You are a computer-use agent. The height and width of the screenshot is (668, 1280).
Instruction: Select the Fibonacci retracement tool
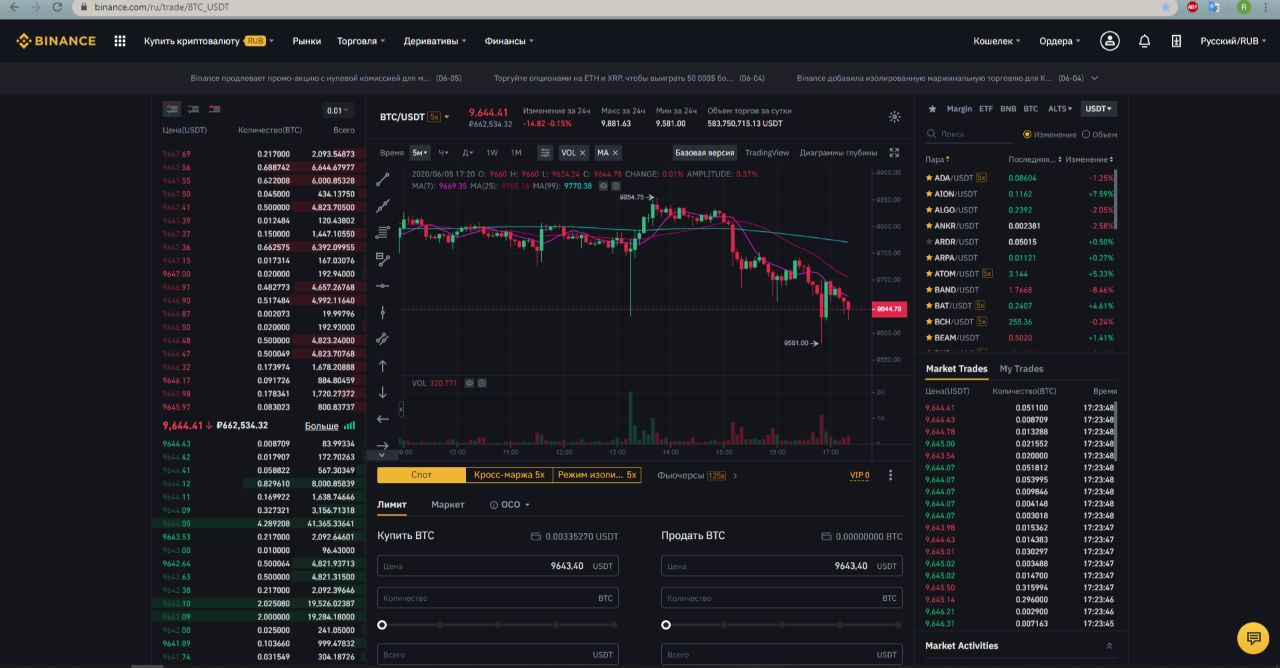point(382,339)
